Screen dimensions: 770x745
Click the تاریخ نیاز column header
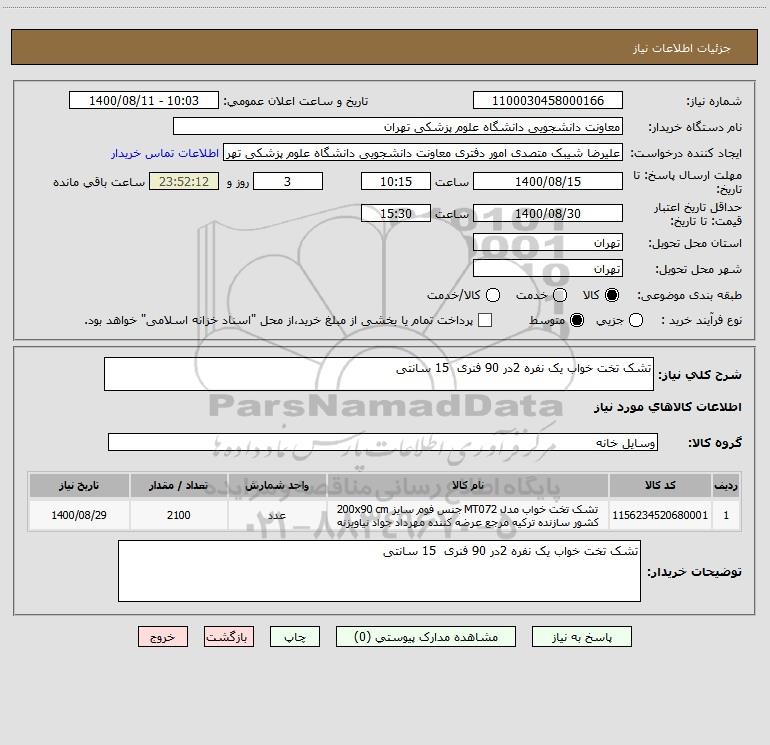pos(79,485)
